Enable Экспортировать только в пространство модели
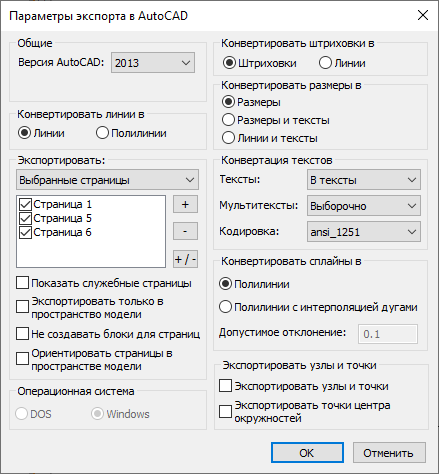 pos(22,307)
